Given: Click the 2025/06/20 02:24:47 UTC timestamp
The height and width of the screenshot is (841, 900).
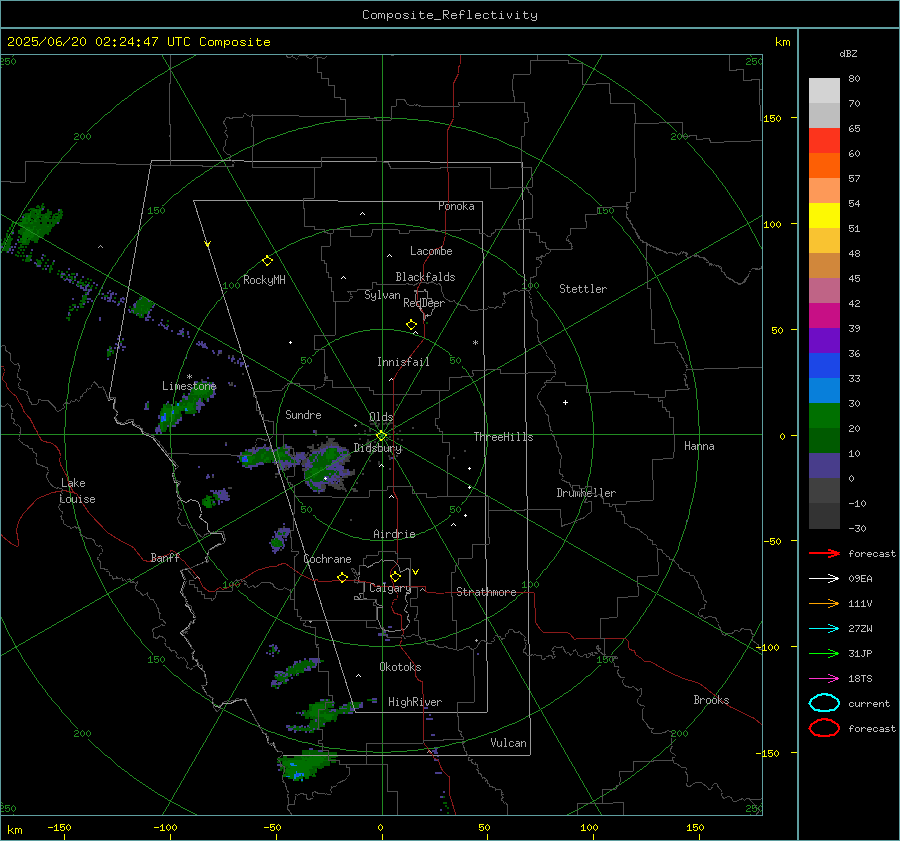Looking at the screenshot, I should (87, 42).
